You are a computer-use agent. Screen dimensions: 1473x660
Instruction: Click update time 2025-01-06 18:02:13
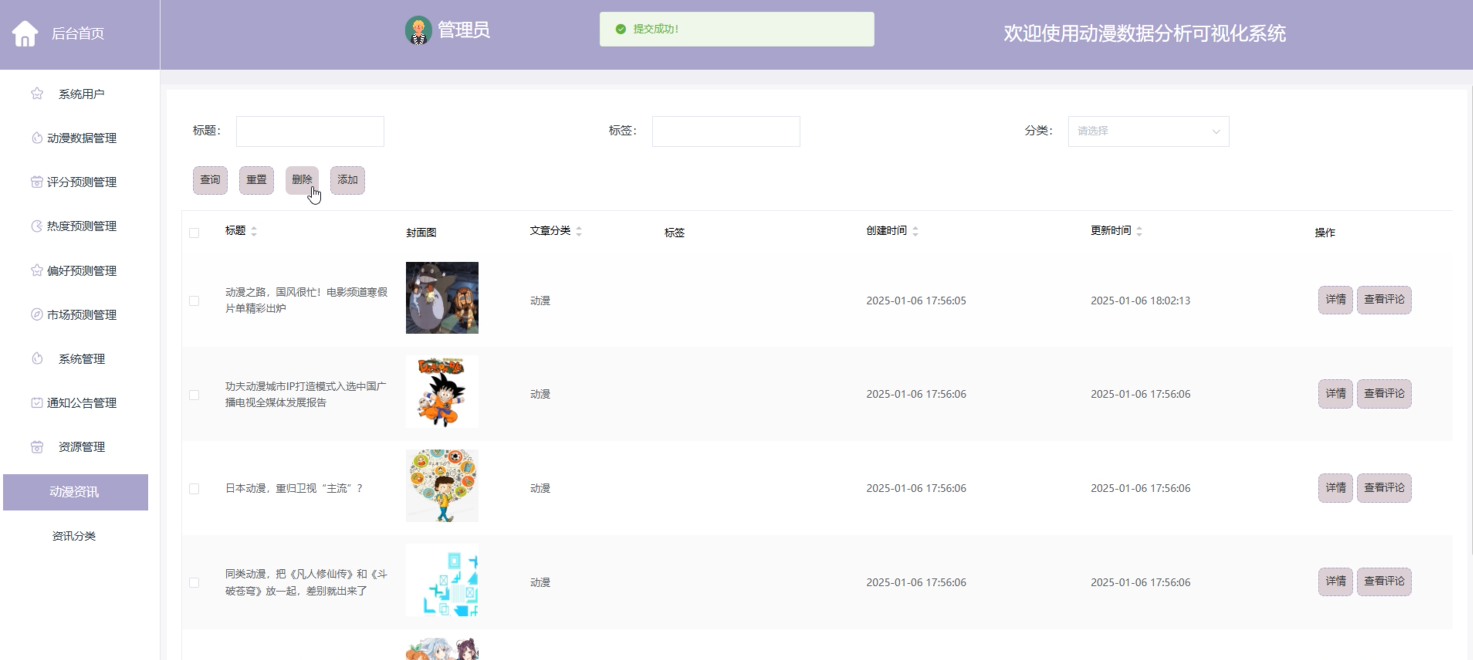pos(1140,300)
